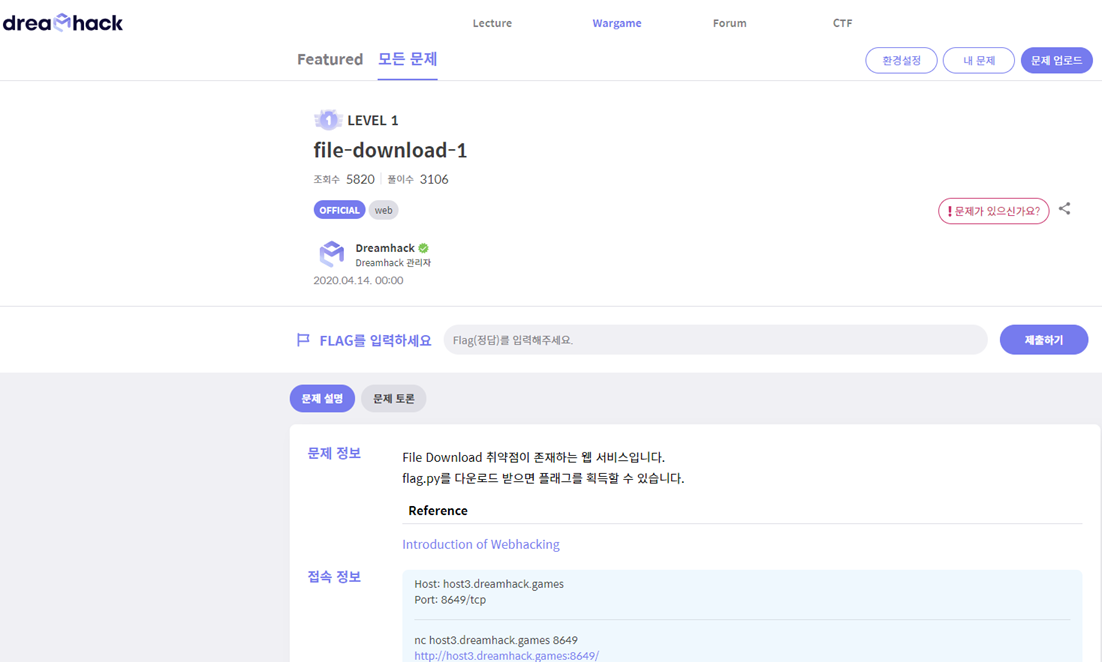This screenshot has width=1102, height=662.
Task: Click the share icon
Action: (x=1065, y=209)
